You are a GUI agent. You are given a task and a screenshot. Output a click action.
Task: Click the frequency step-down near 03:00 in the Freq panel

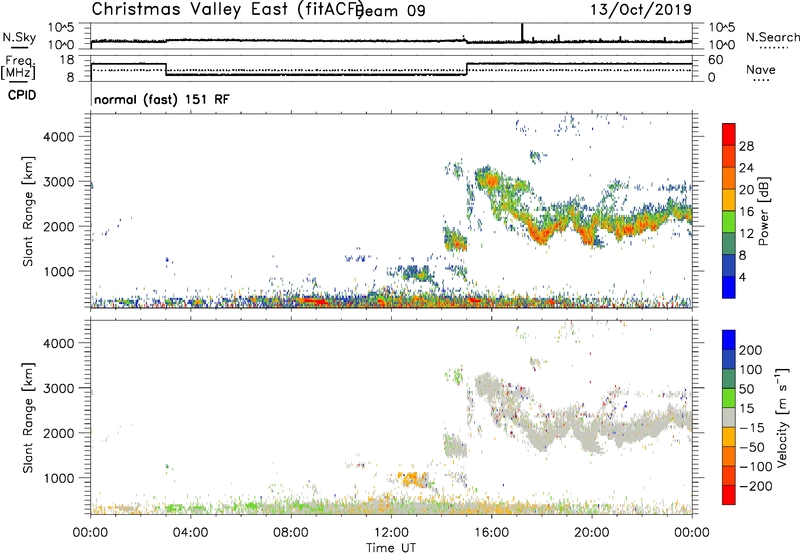166,69
